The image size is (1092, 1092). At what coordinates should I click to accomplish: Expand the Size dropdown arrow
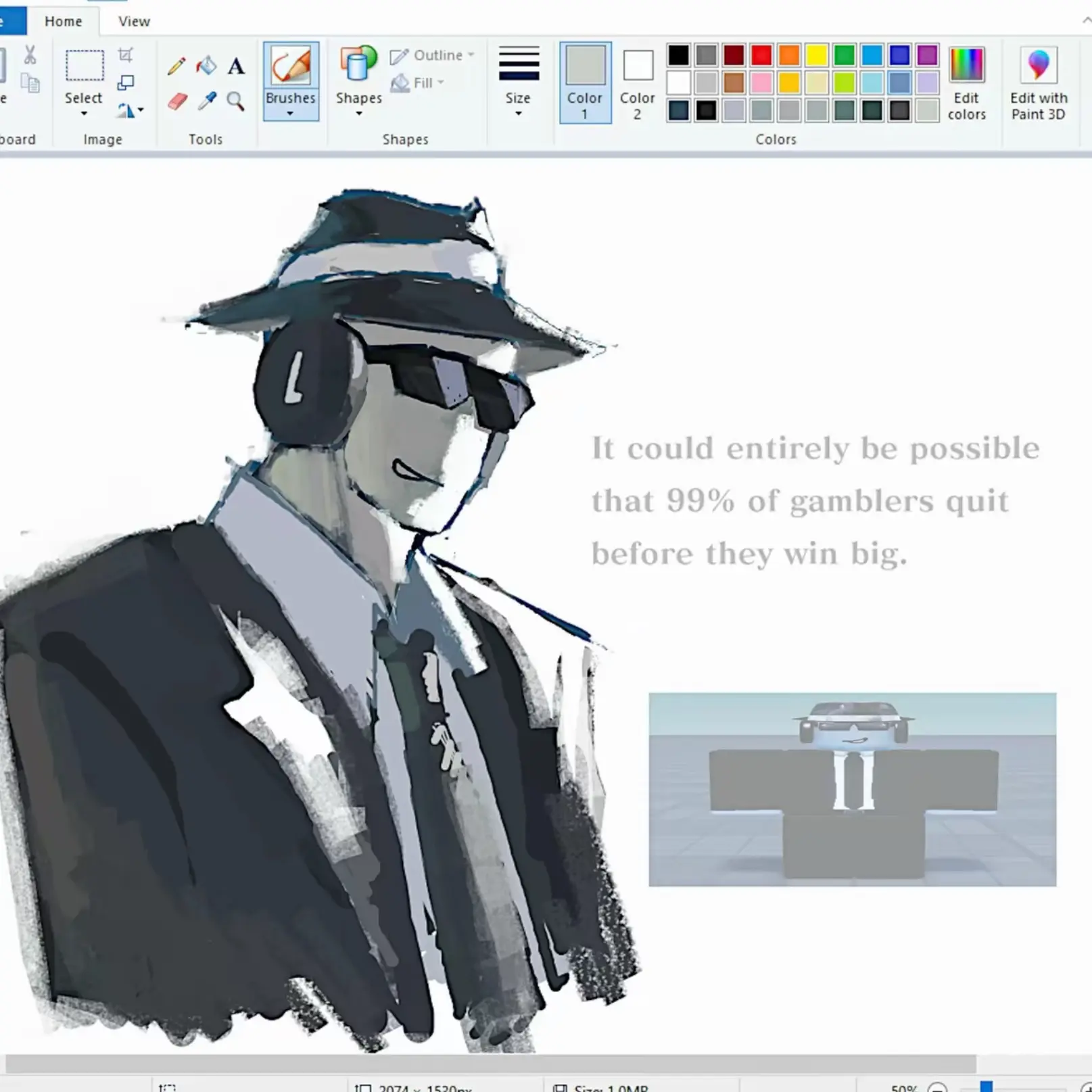tap(518, 114)
